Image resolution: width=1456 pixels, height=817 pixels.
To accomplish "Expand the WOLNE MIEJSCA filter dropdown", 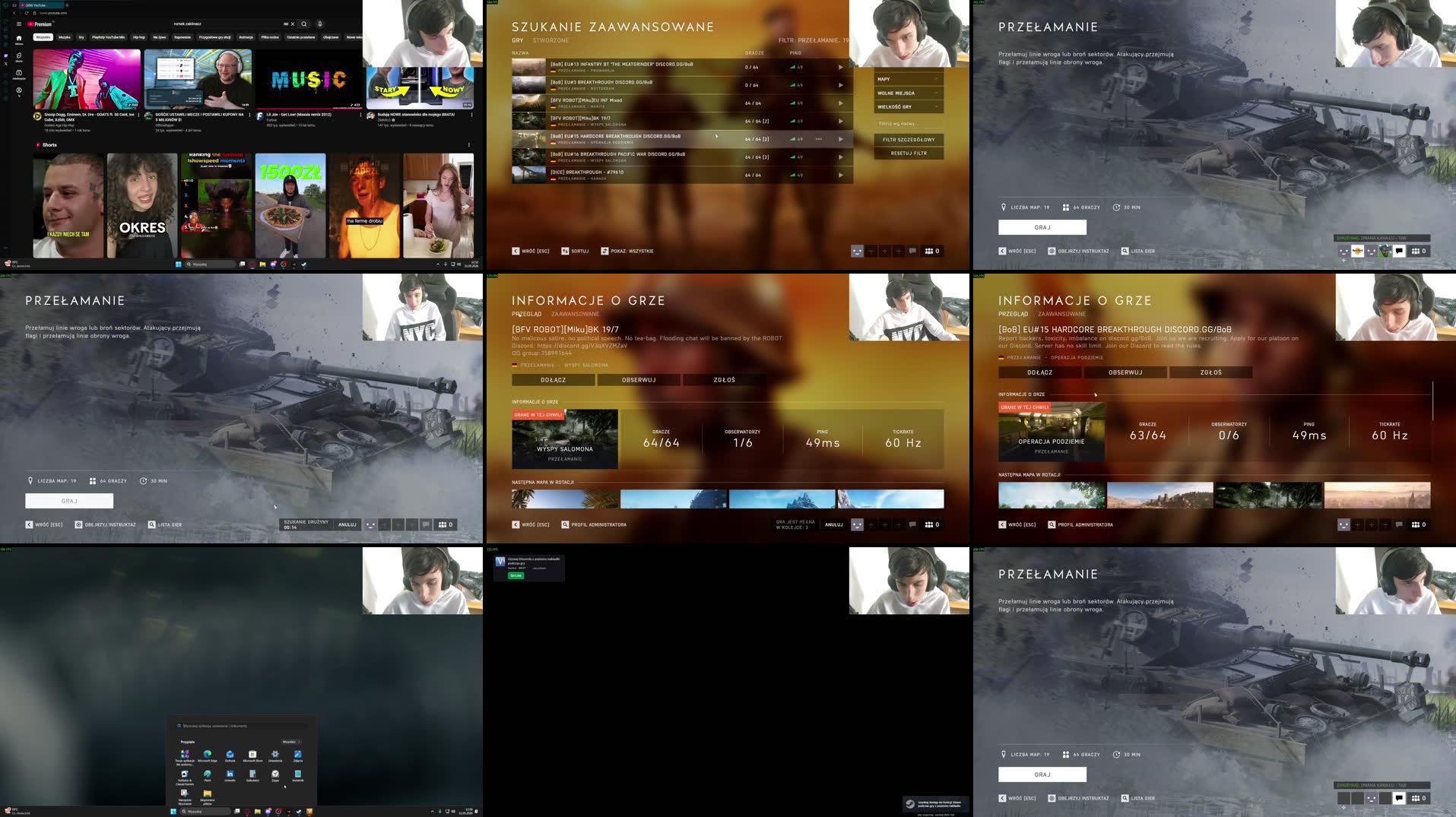I will click(x=909, y=93).
